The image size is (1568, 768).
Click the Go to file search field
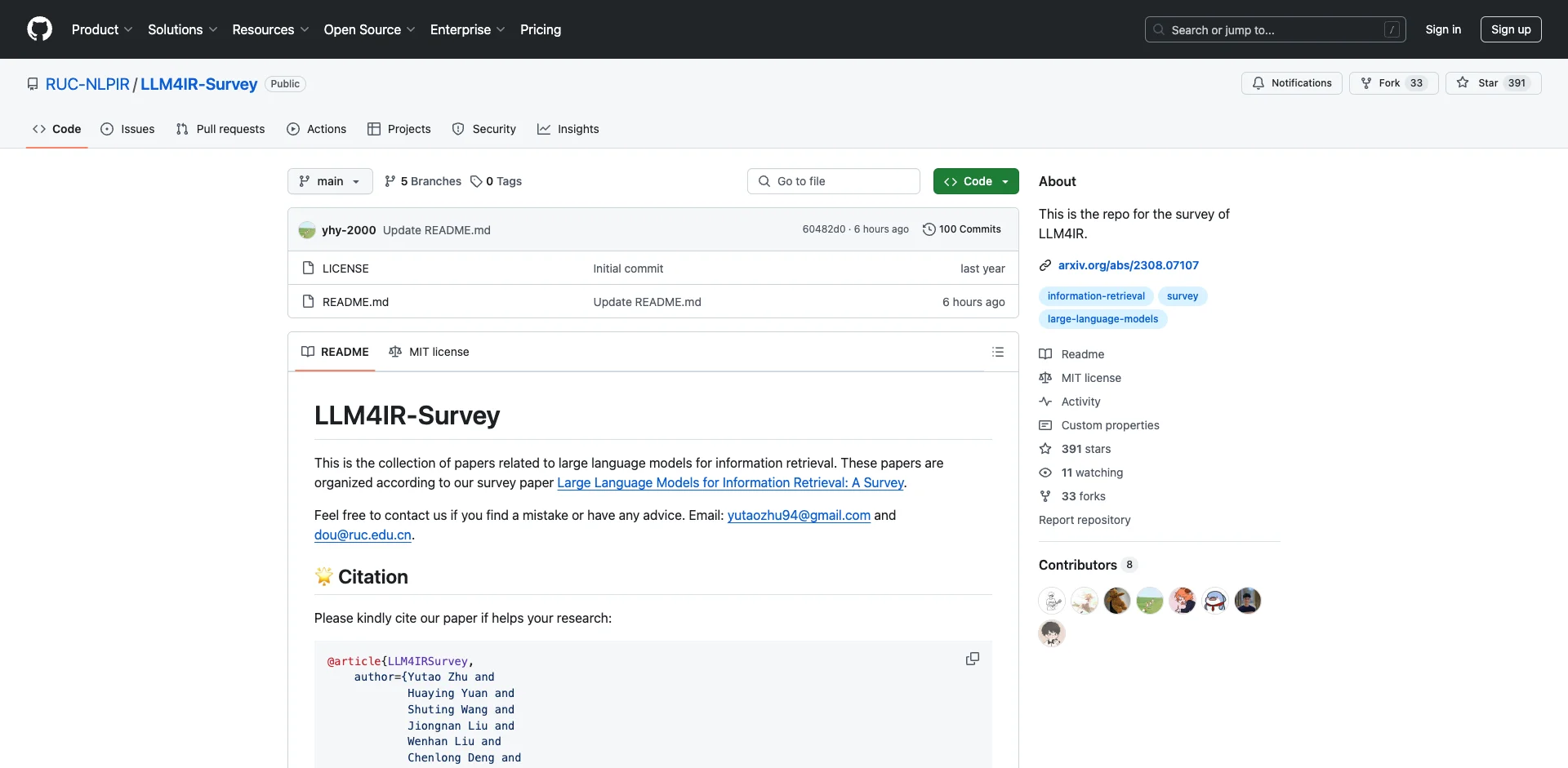(834, 181)
